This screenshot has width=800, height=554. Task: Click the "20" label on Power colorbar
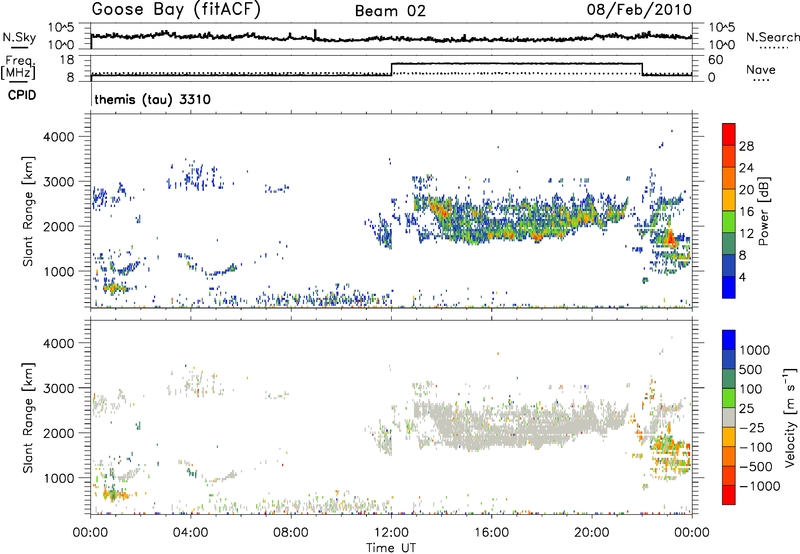coord(746,190)
